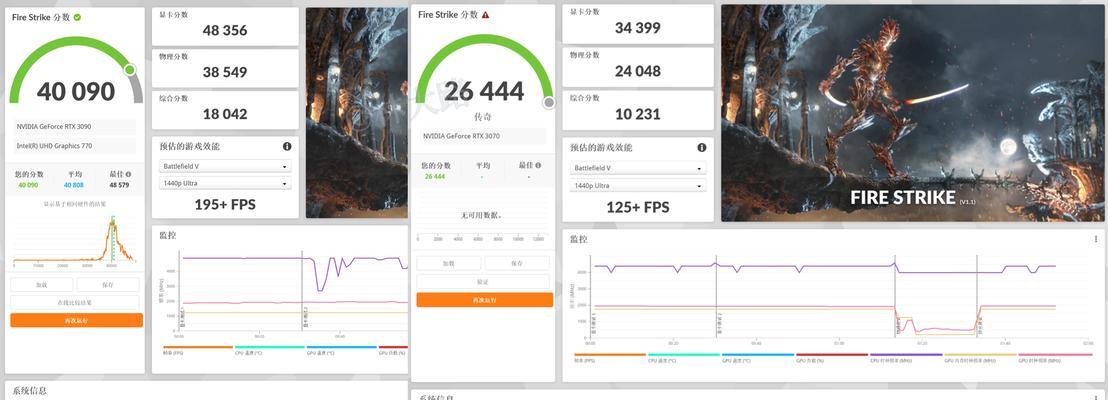
Task: Open info icon of 预估的游戏效能 in RTX 3090 window
Action: coord(287,146)
